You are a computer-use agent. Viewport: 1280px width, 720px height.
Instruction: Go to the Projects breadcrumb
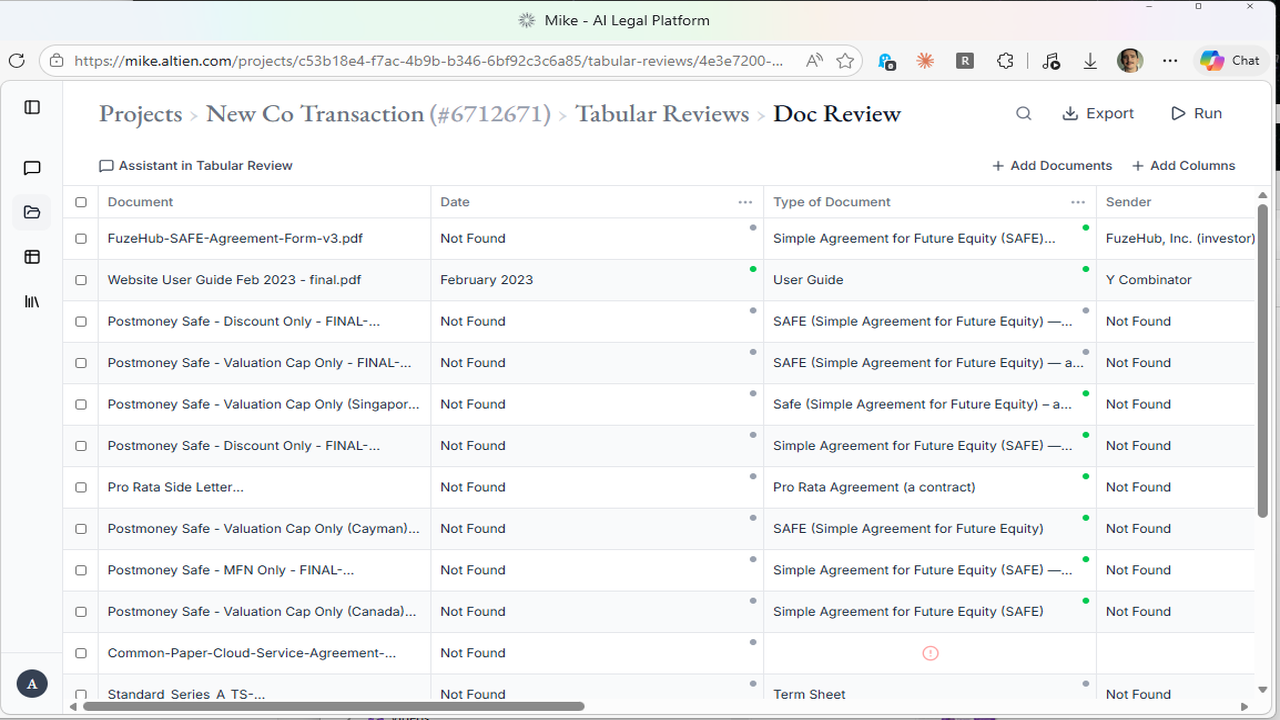(140, 114)
